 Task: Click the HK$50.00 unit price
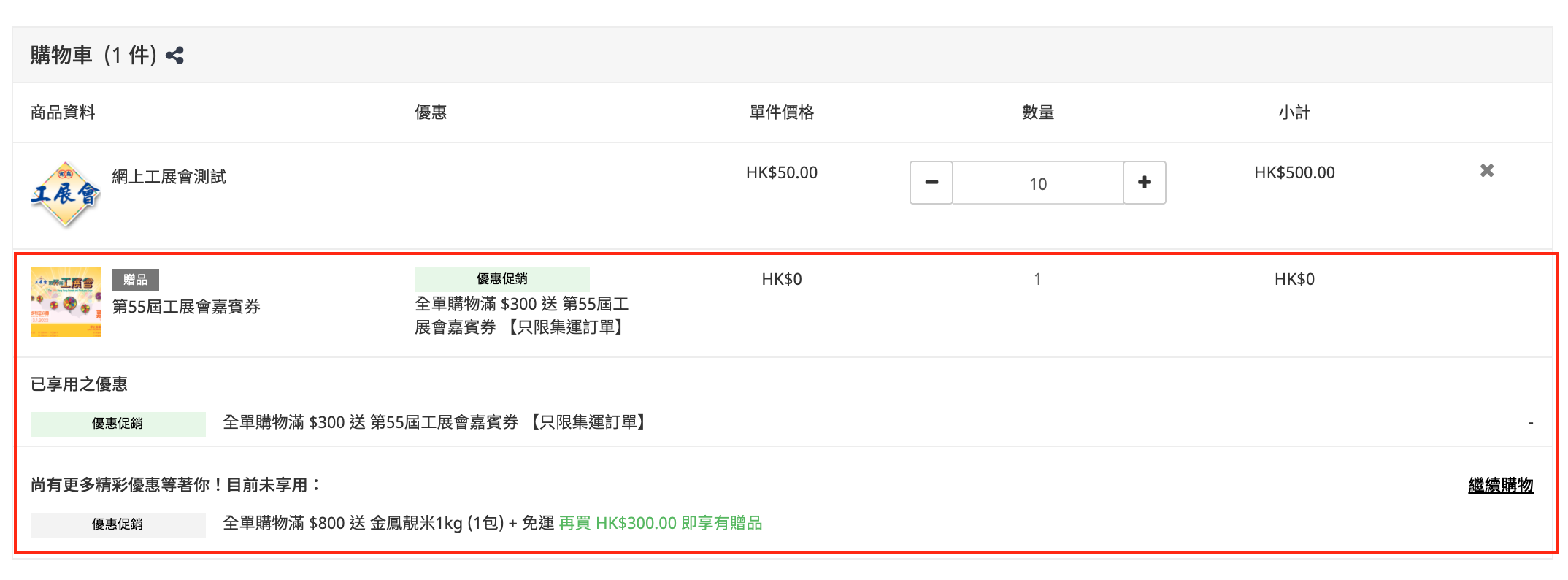[782, 173]
